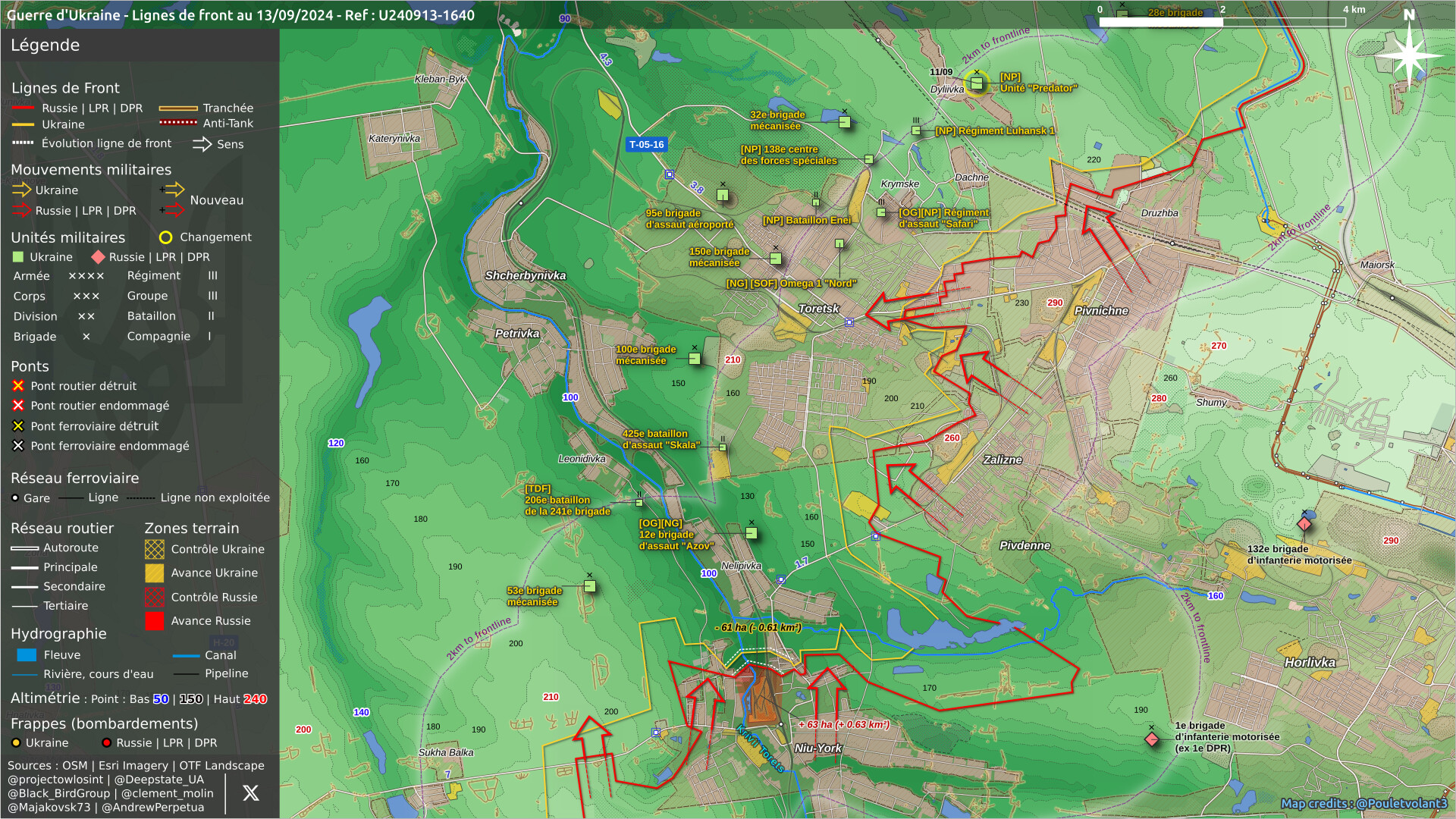Click the Légende panel heading
The width and height of the screenshot is (1456, 819).
pos(45,45)
